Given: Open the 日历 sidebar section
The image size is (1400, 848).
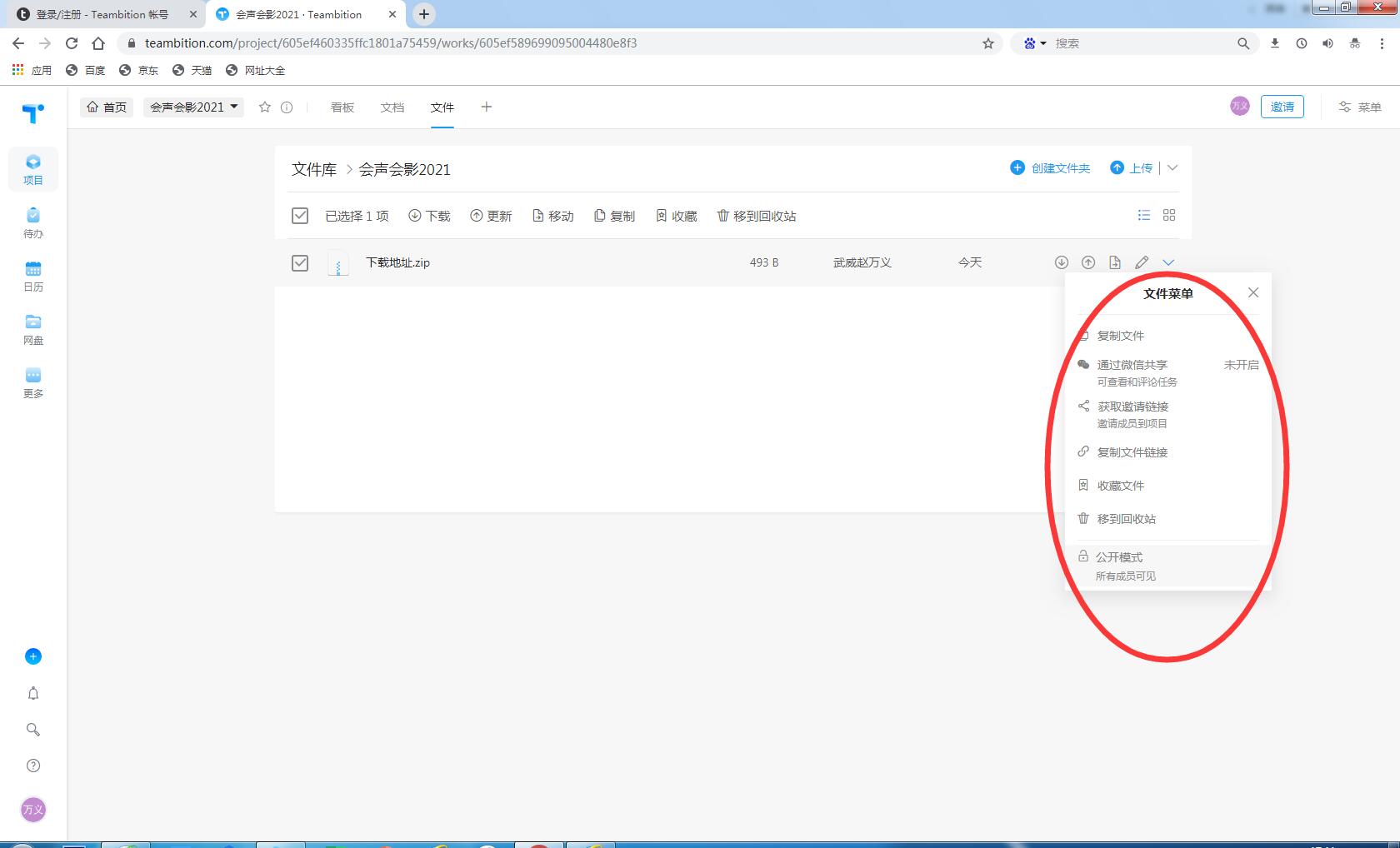Looking at the screenshot, I should pyautogui.click(x=33, y=277).
